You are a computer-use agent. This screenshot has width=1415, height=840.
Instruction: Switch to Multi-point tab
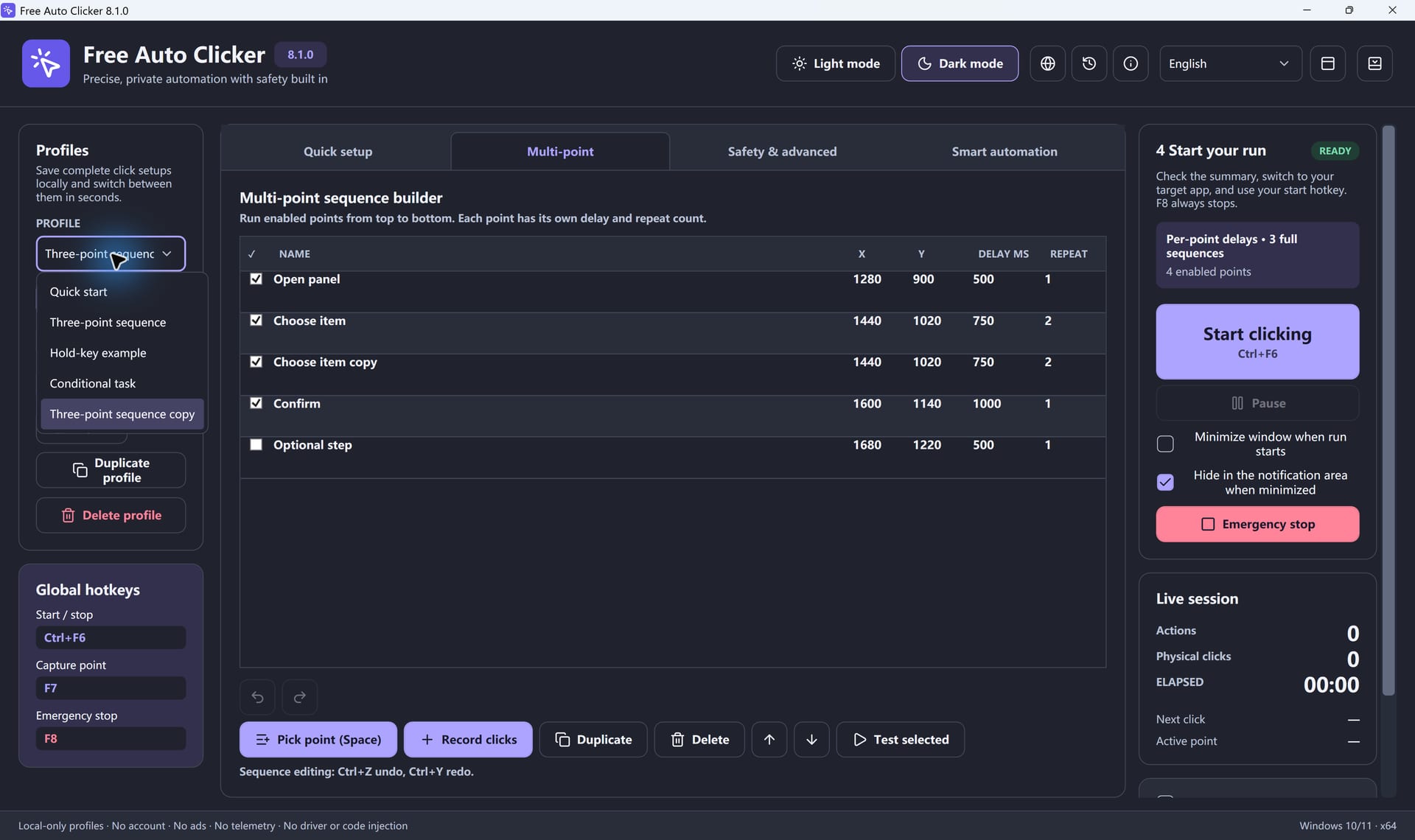tap(560, 151)
